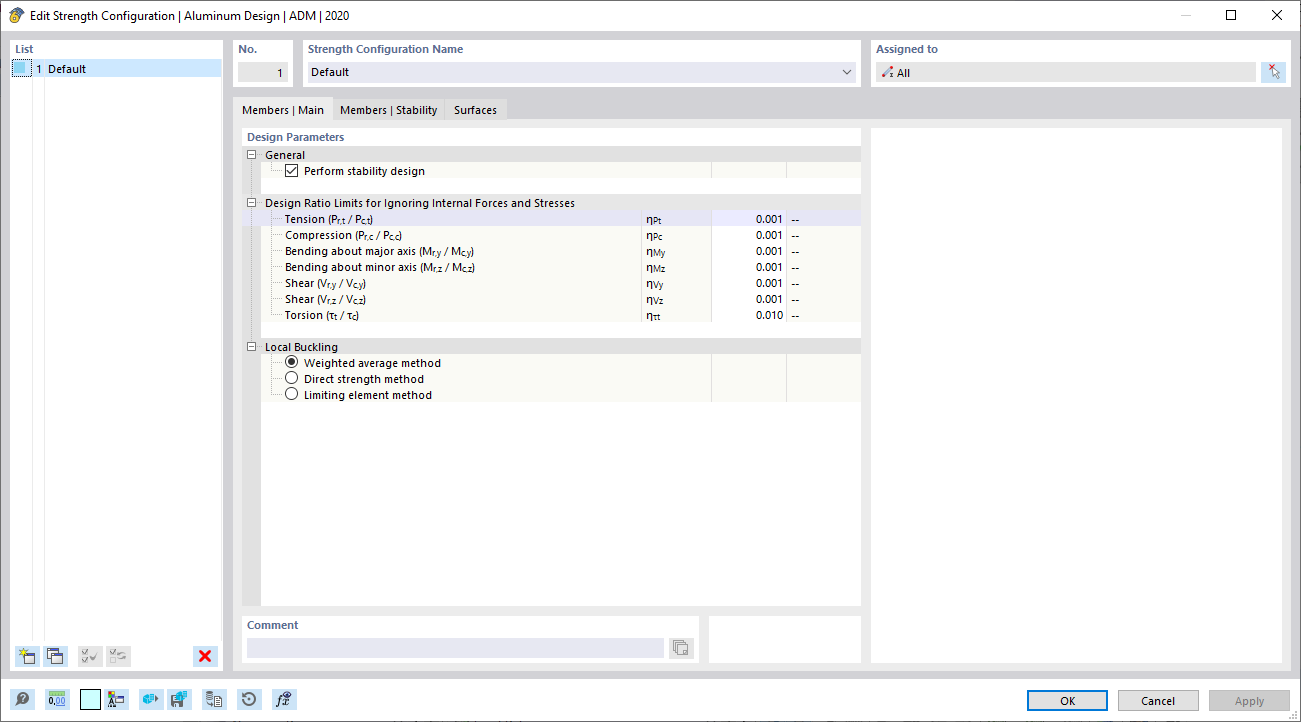This screenshot has height=722, width=1301.
Task: Click the pick assigned objects icon near Assigned to
Action: pos(1274,71)
